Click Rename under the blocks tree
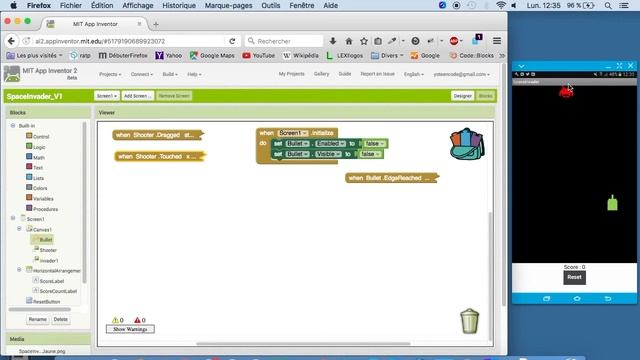Viewport: 640px width, 360px height. tap(38, 320)
